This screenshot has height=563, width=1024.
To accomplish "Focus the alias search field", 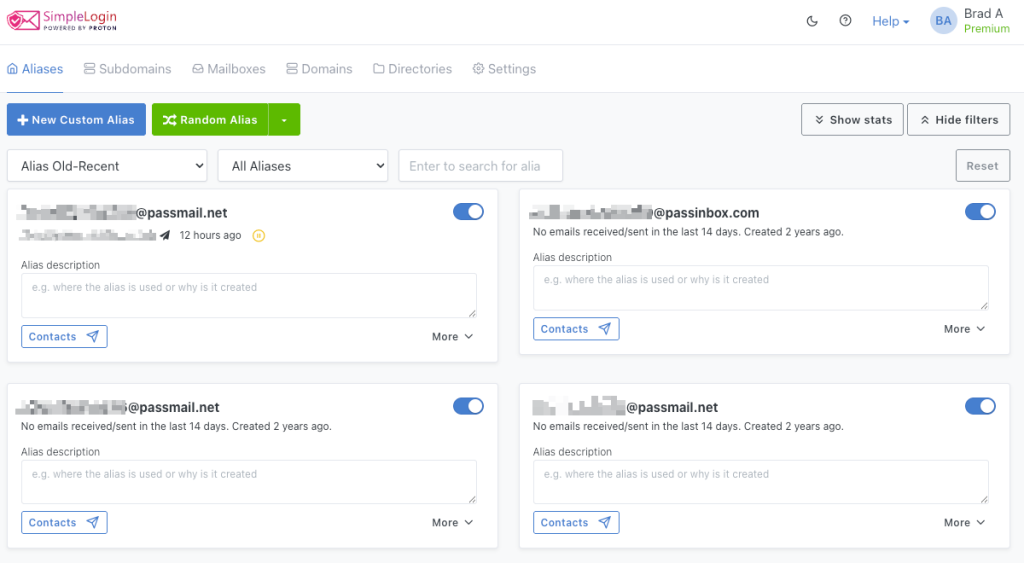I will pos(481,166).
